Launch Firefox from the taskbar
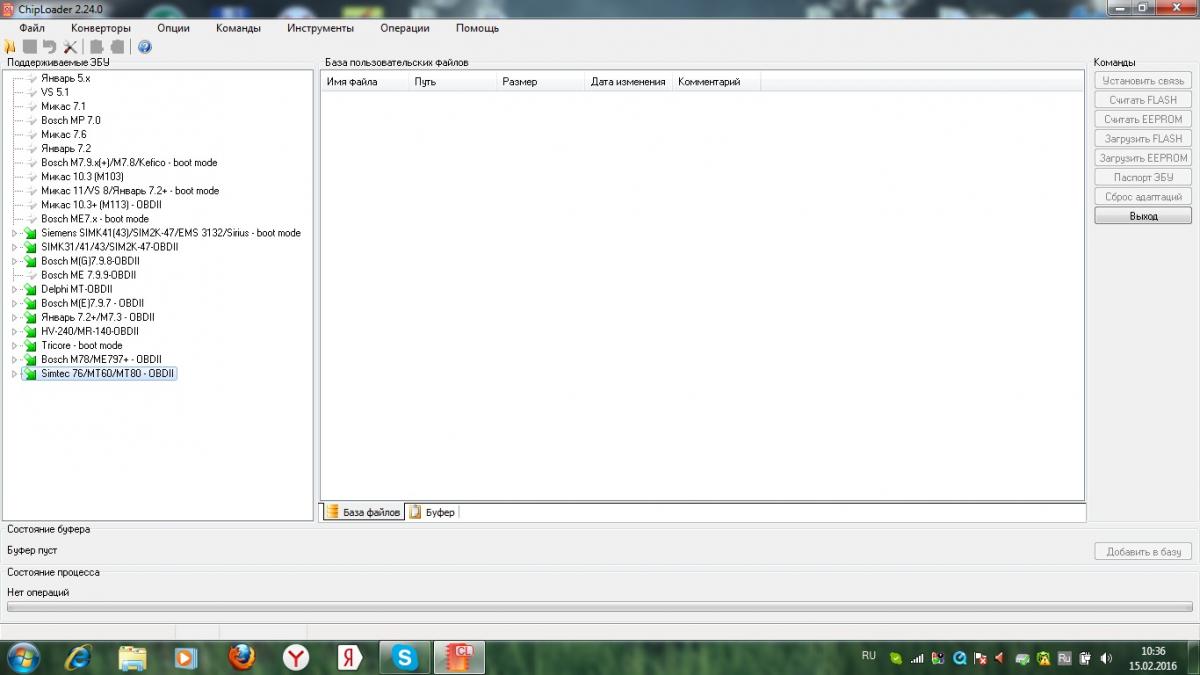Screen dimensions: 1200x675 (x=241, y=657)
